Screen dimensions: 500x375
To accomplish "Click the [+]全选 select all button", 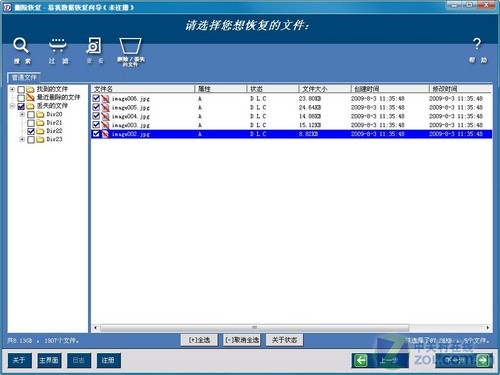I will coord(199,340).
